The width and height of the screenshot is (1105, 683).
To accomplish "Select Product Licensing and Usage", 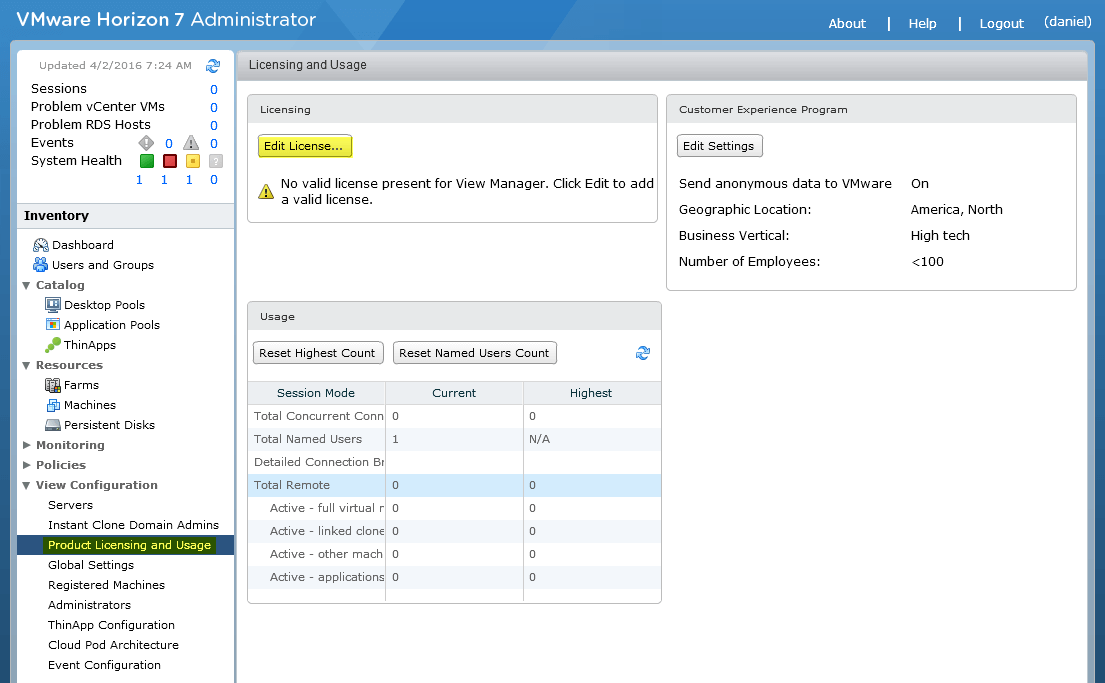I will point(125,545).
